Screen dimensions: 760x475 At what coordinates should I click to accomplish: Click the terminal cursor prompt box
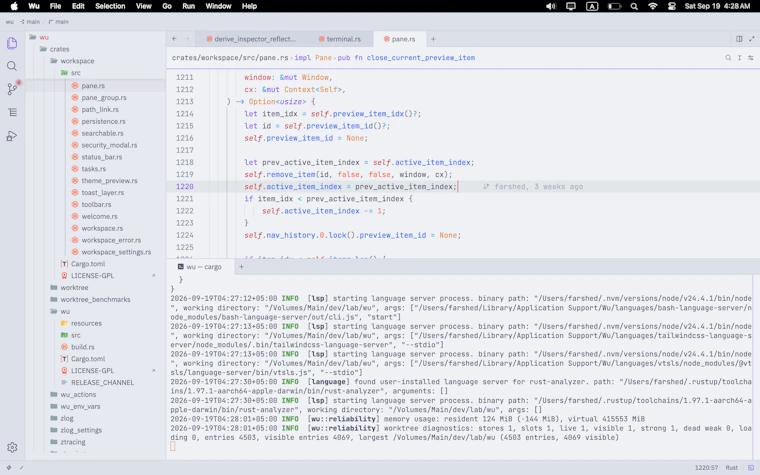tap(173, 446)
